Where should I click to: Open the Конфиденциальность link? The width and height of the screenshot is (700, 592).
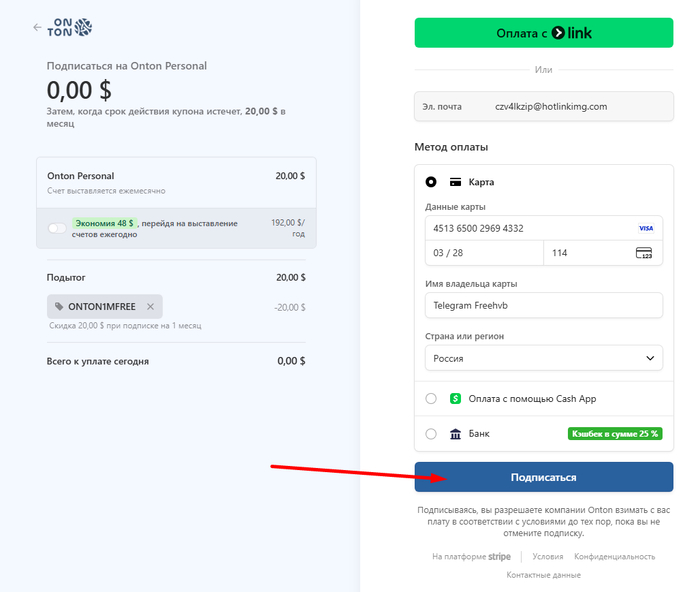615,556
